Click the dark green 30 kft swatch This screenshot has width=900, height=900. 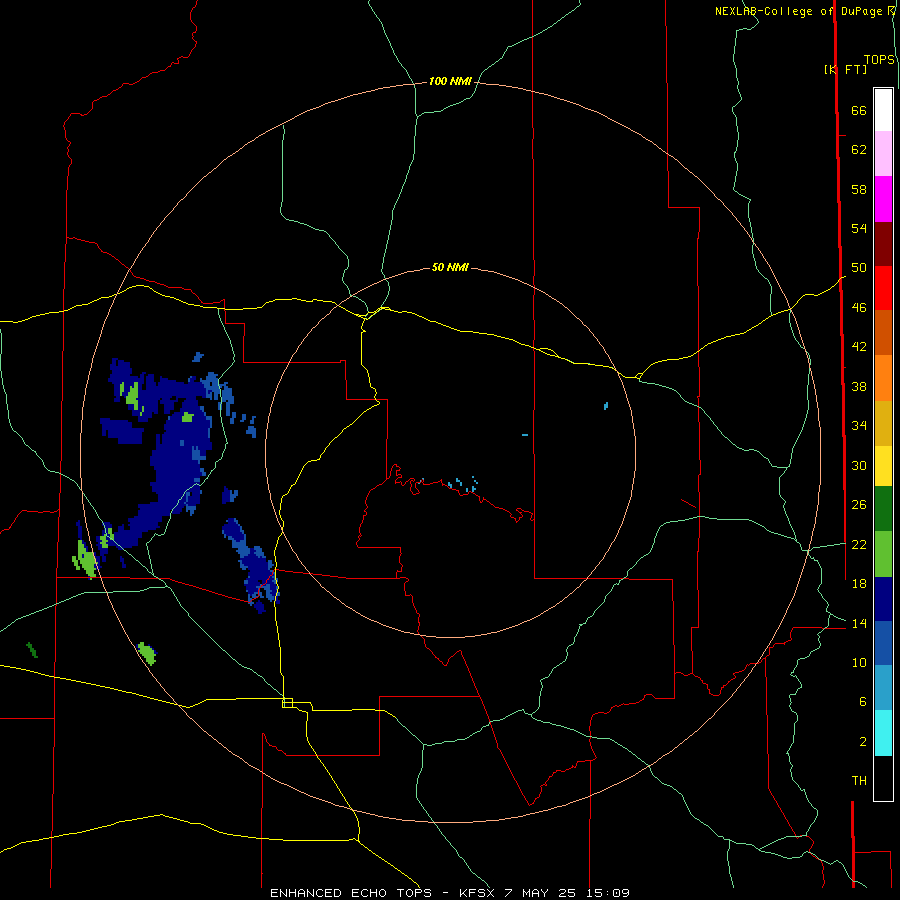click(x=883, y=509)
